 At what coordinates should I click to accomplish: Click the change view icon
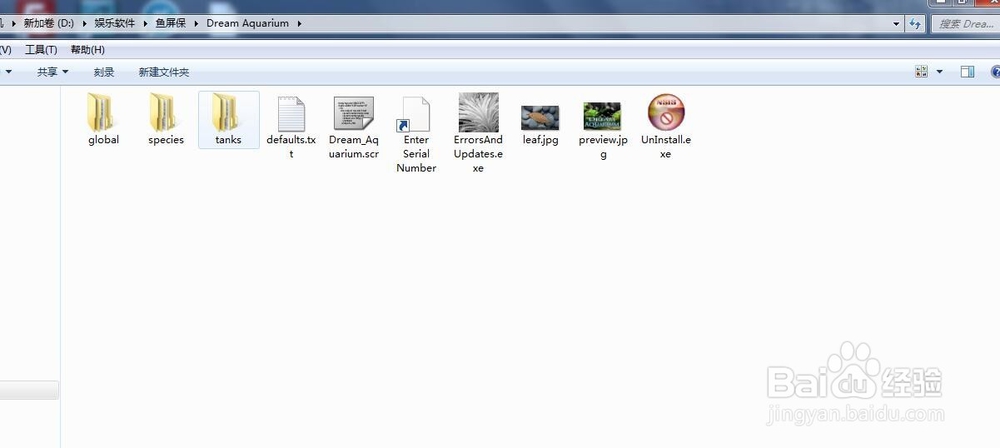coord(921,71)
